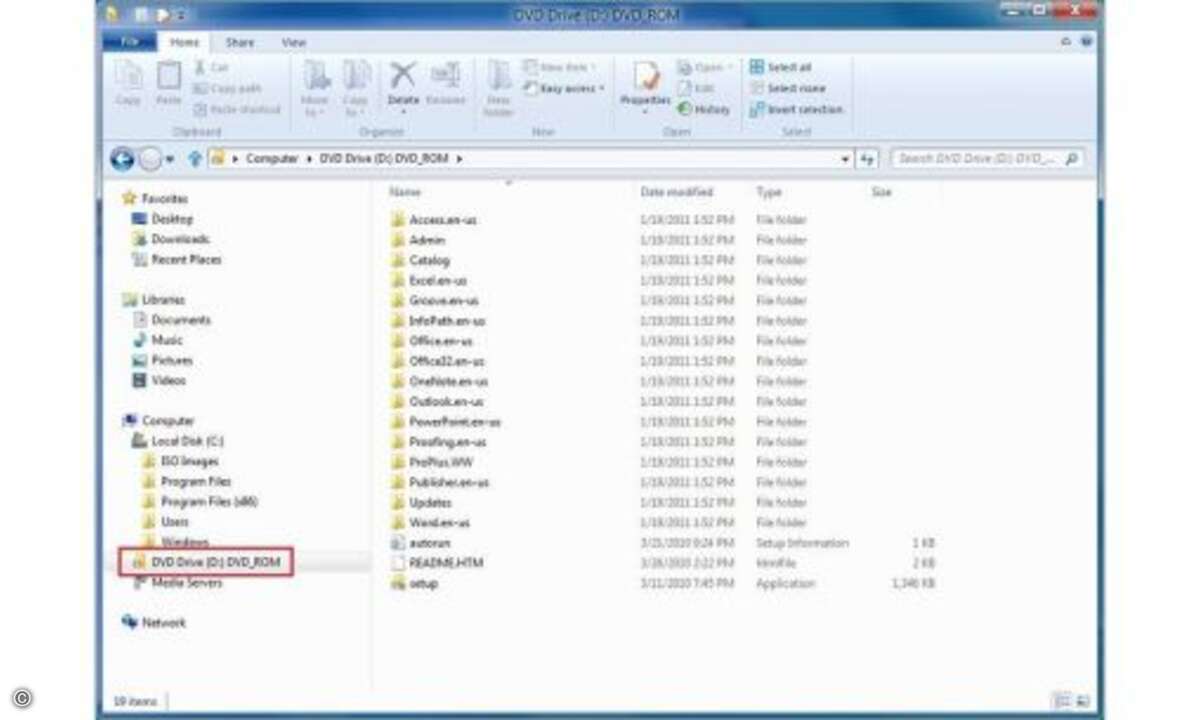Select Local Disk (C:) in the tree
This screenshot has height=720, width=1200.
tap(178, 441)
